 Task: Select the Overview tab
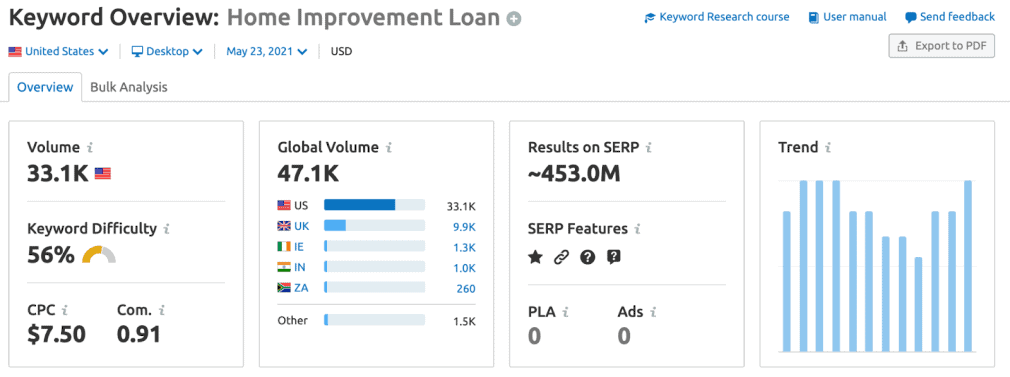point(45,87)
